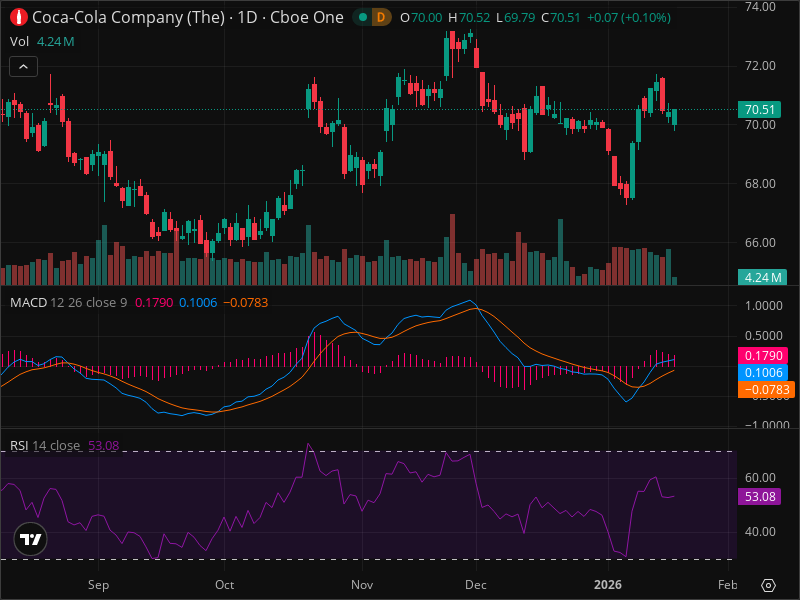Click the 66.00 price axis label
The image size is (800, 600).
click(760, 243)
